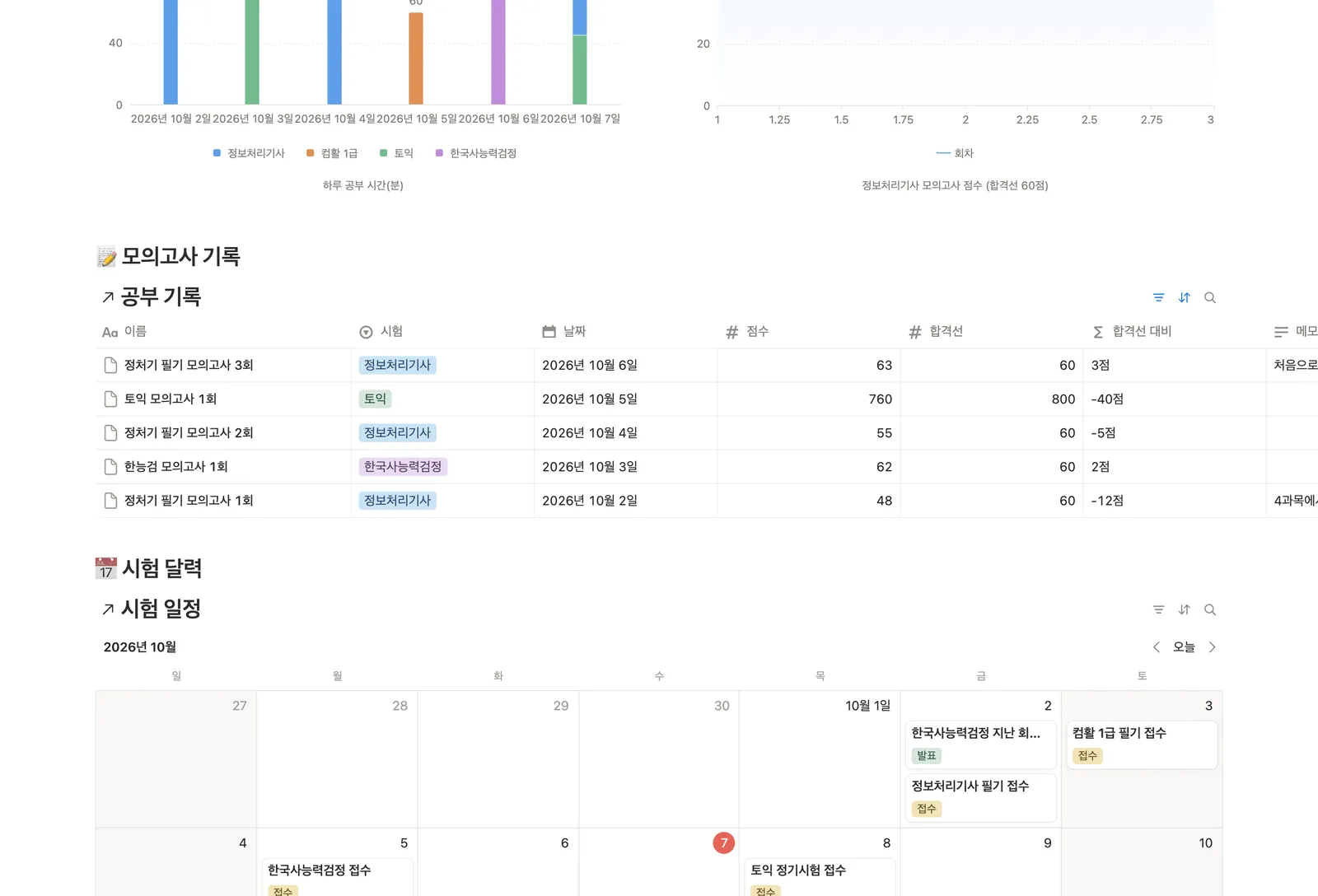
Task: Search within the 공부 기록 table
Action: tap(1210, 297)
